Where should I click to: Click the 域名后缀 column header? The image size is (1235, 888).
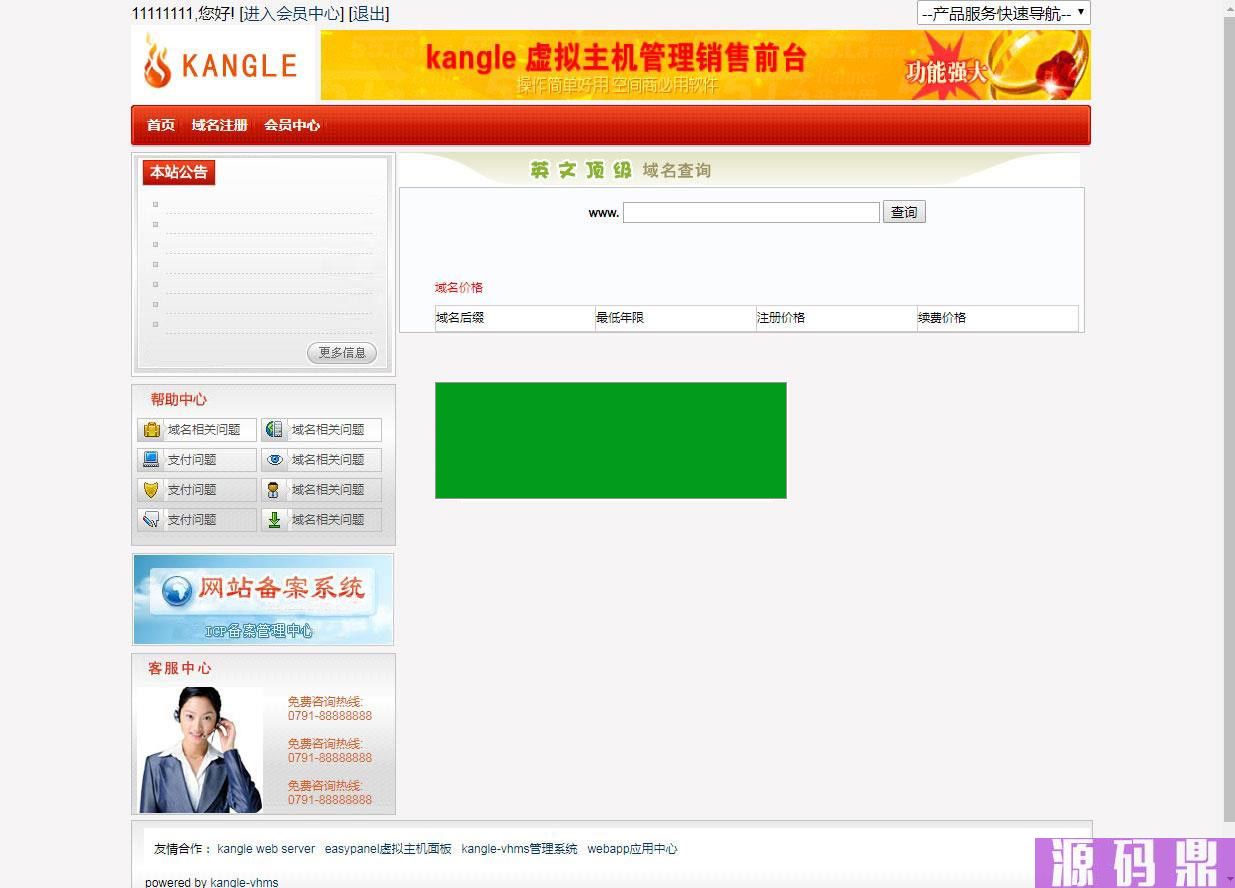pos(460,318)
